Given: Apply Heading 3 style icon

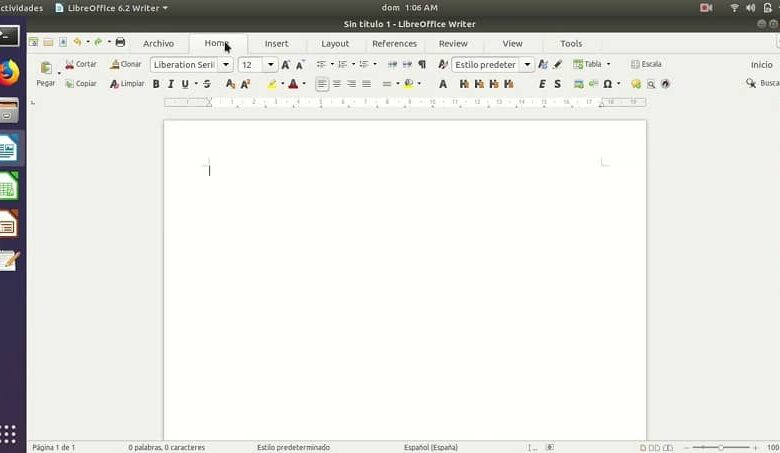Looking at the screenshot, I should coord(494,84).
